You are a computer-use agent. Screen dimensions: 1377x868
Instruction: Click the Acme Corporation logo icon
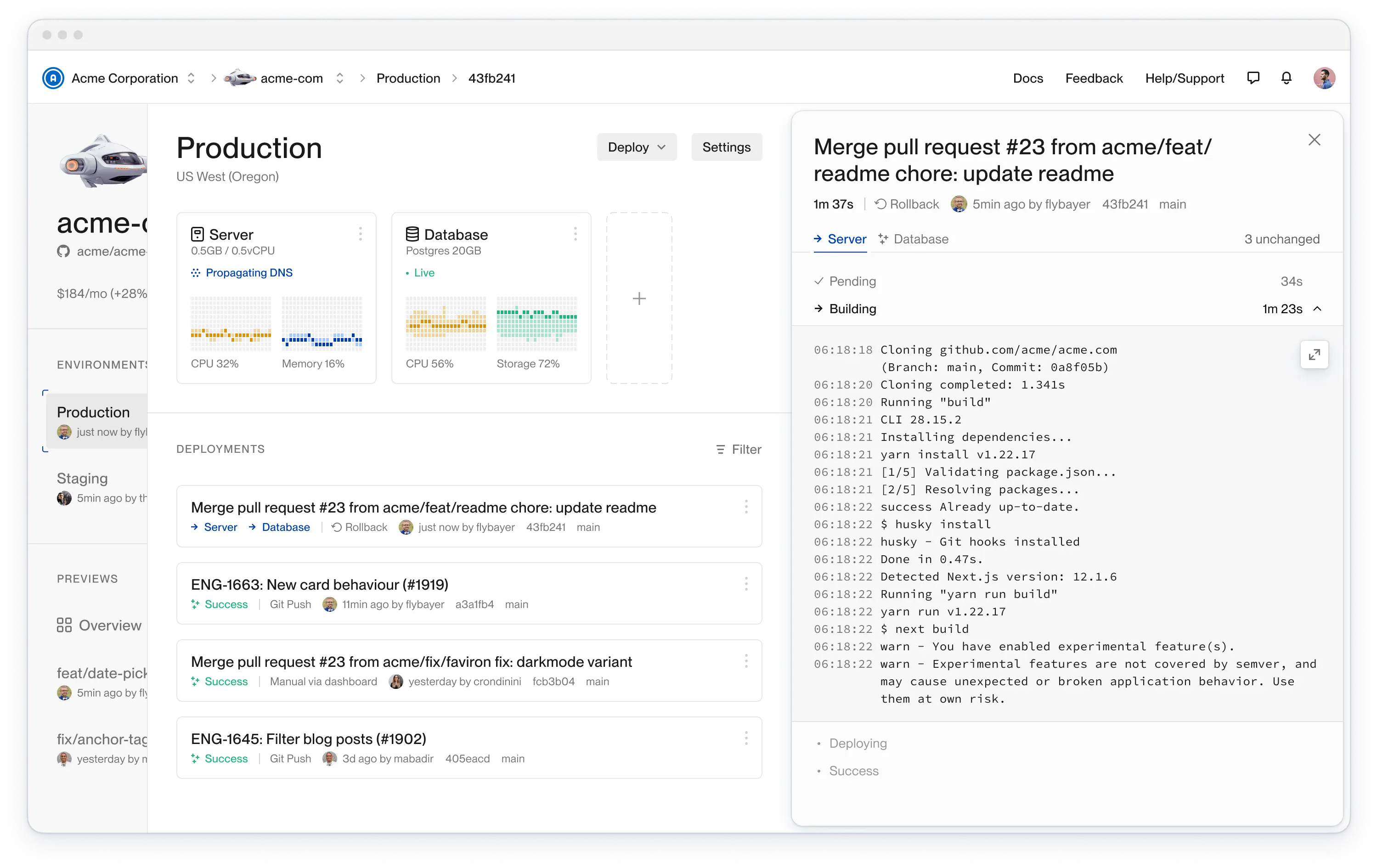pos(53,79)
